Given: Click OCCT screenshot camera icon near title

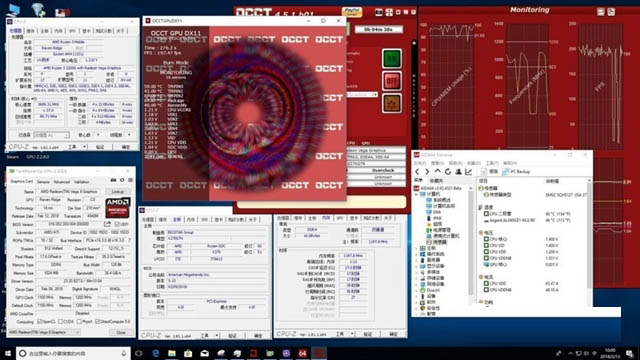Looking at the screenshot, I should [379, 12].
